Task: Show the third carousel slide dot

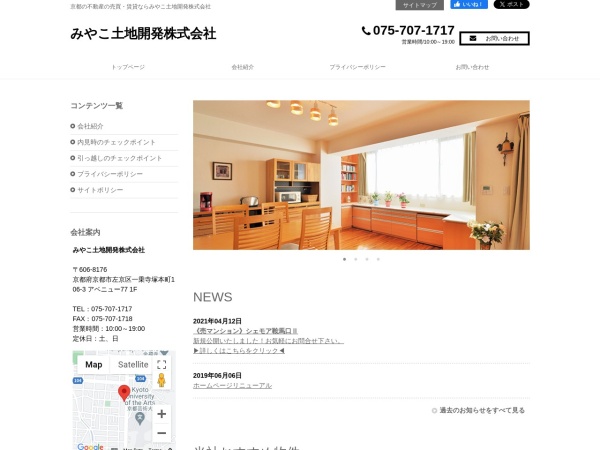Action: tap(367, 259)
